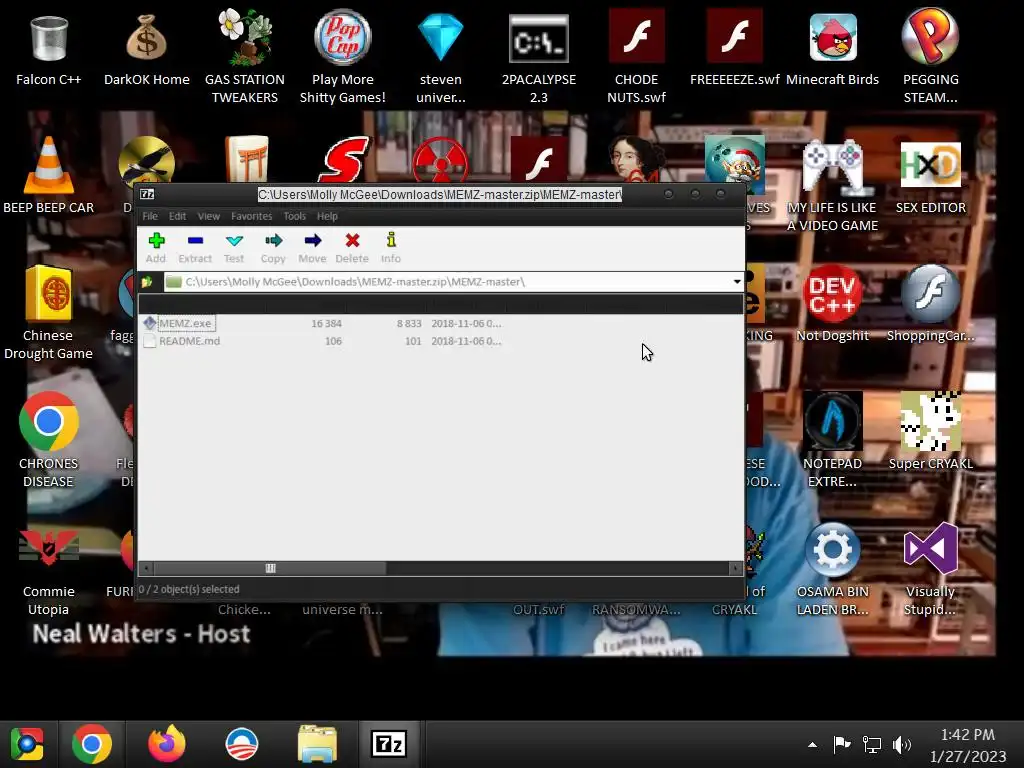This screenshot has width=1024, height=768.
Task: Open Chrome from the taskbar
Action: (91, 744)
